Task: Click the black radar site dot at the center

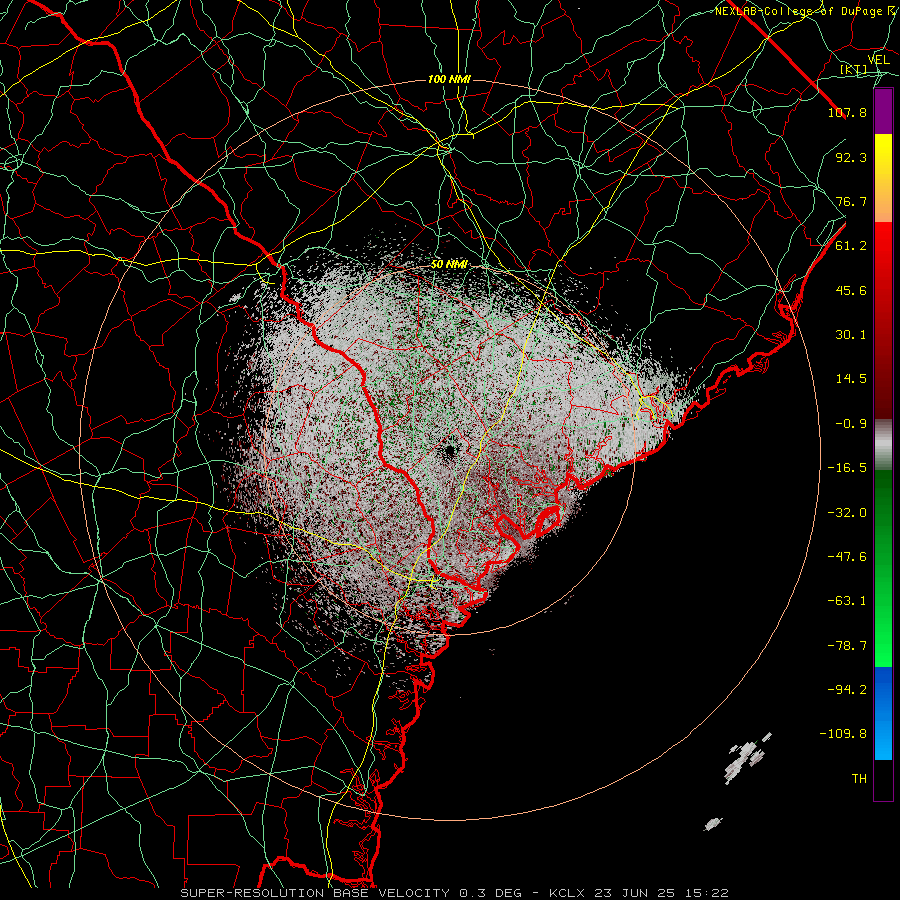Action: coord(449,451)
